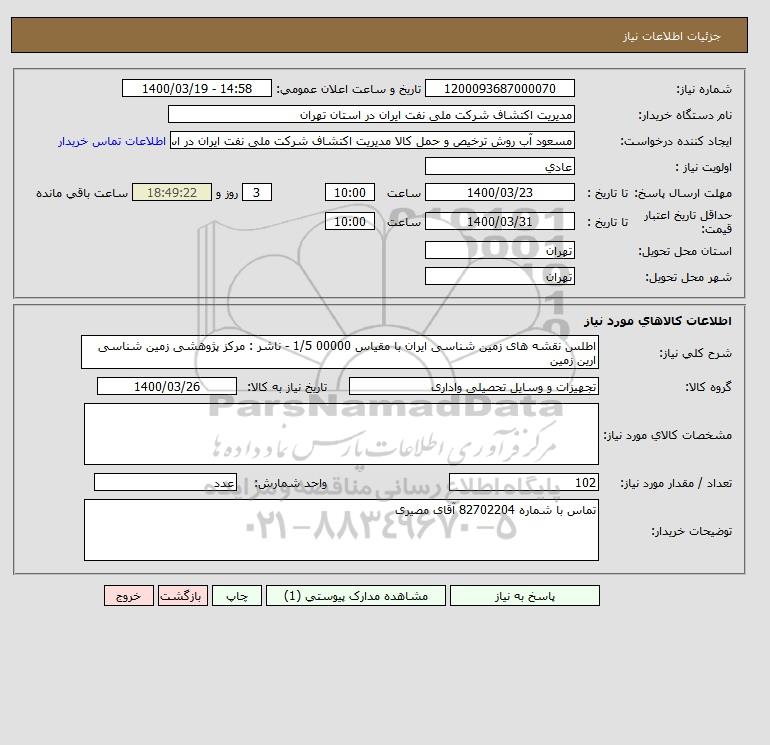Click the 'واحد شمارش:' label
The height and width of the screenshot is (745, 770).
coord(290,483)
